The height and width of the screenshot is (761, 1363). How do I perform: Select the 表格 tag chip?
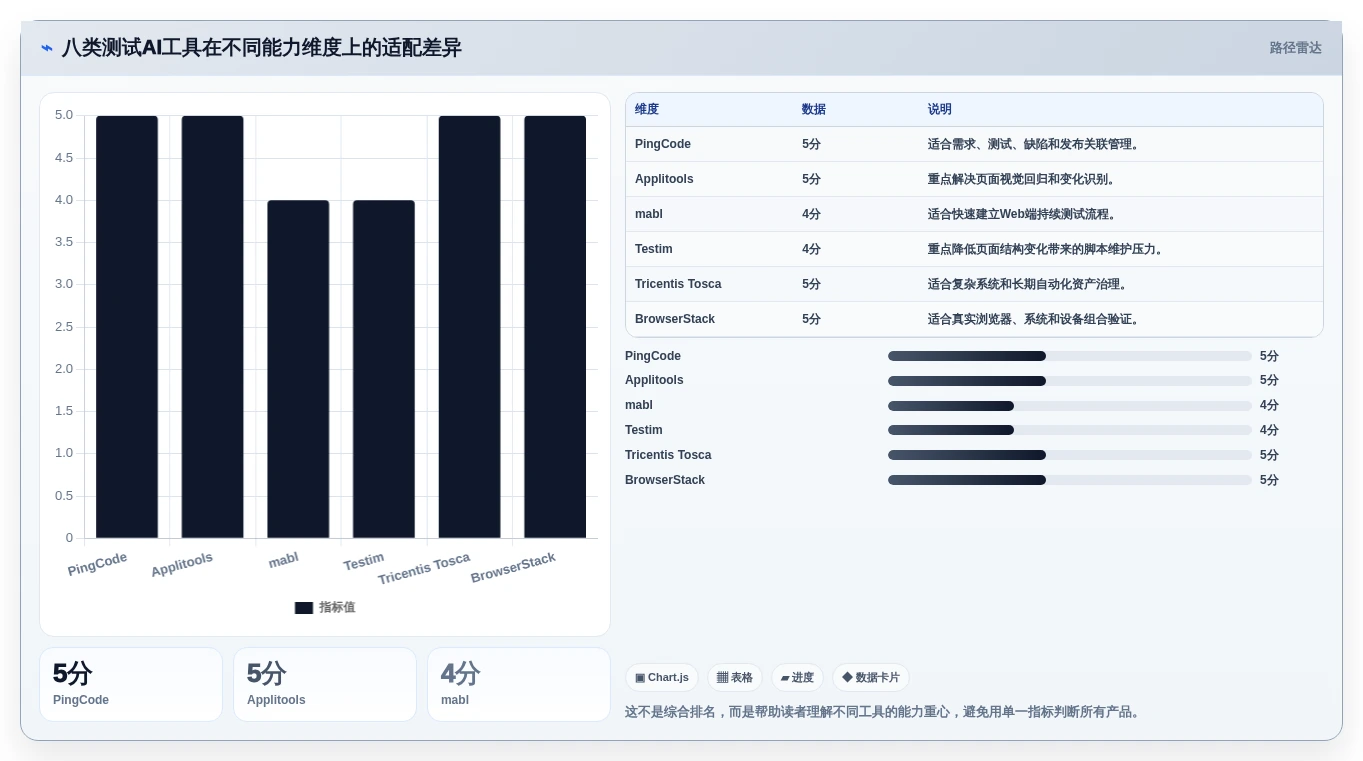point(735,677)
